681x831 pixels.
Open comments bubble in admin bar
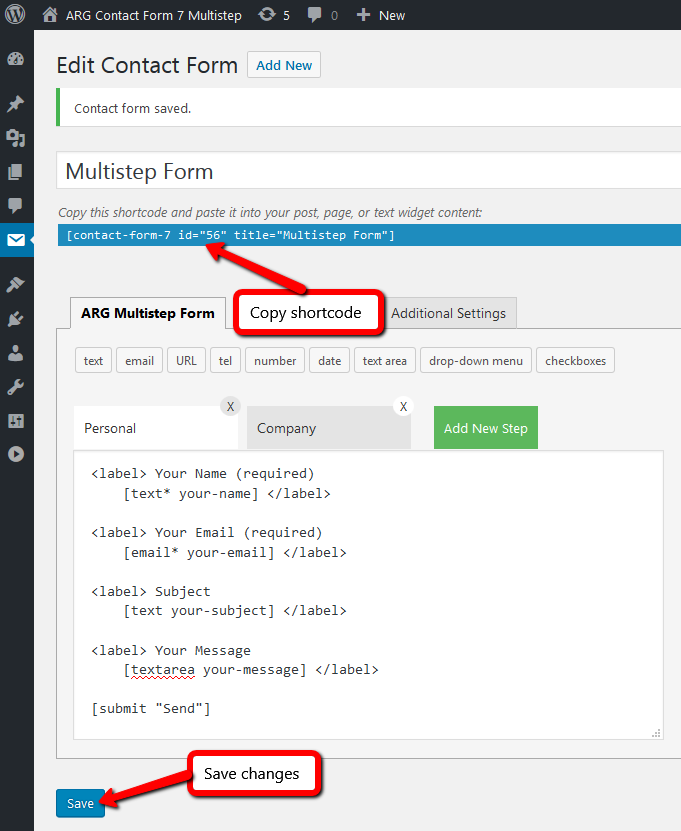(314, 15)
